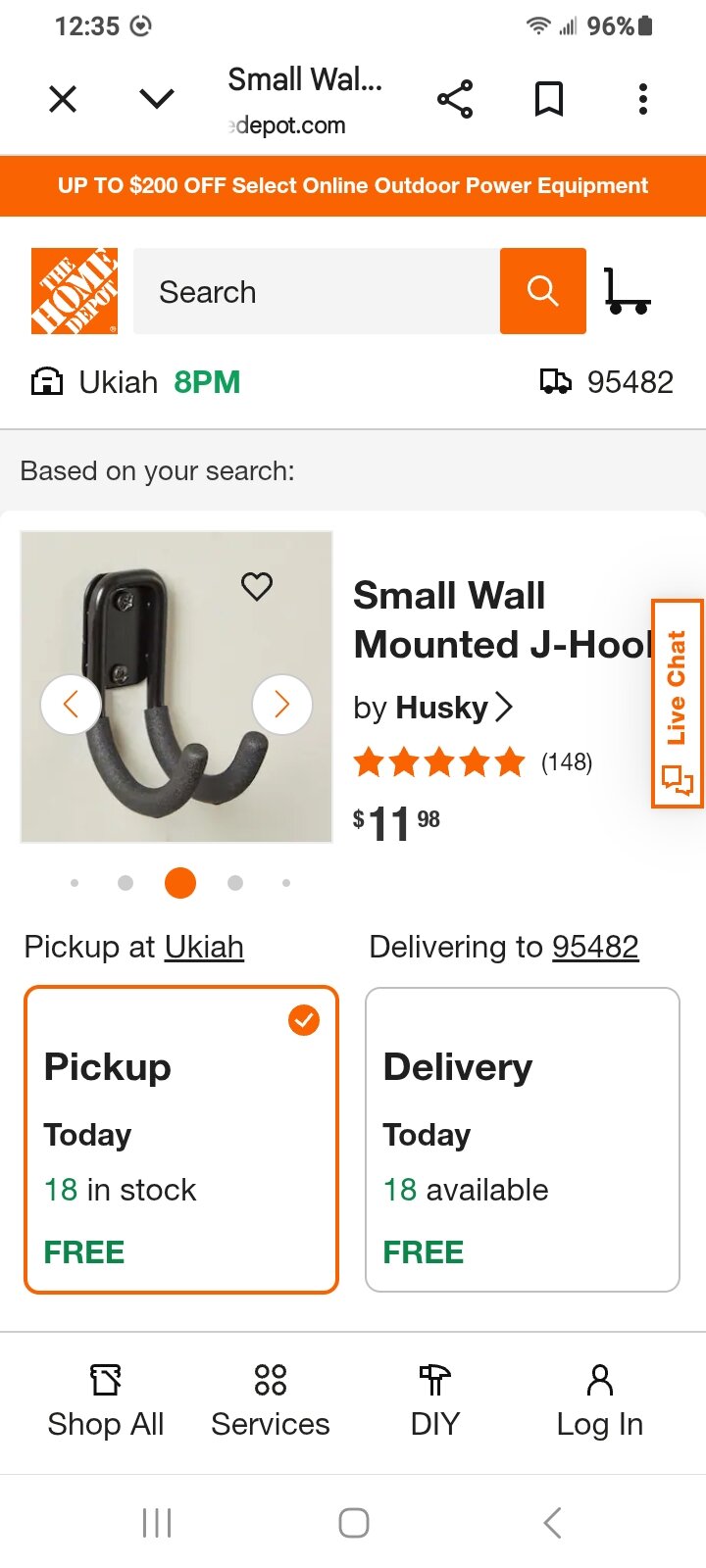Open Live Chat side tab

coord(678,704)
